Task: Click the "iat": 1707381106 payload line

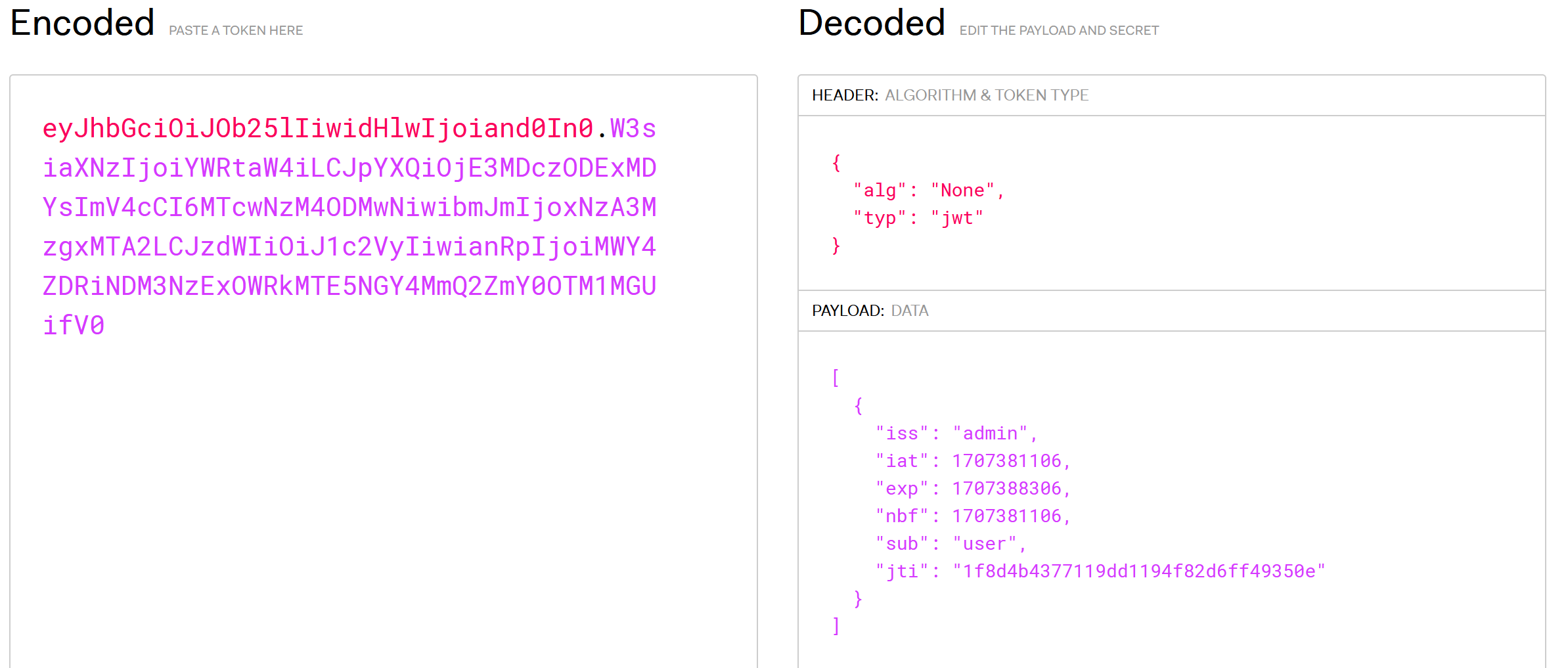Action: coord(973,461)
